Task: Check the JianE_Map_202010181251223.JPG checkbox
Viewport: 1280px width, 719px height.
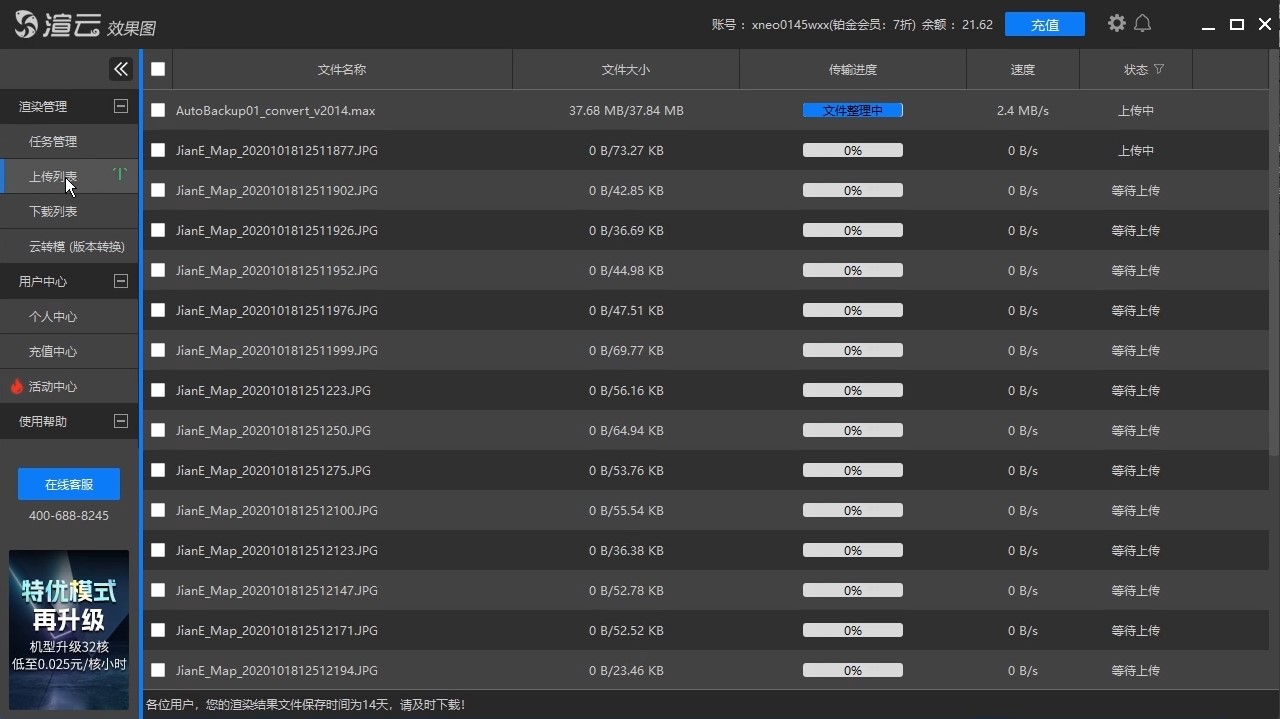Action: click(x=158, y=390)
